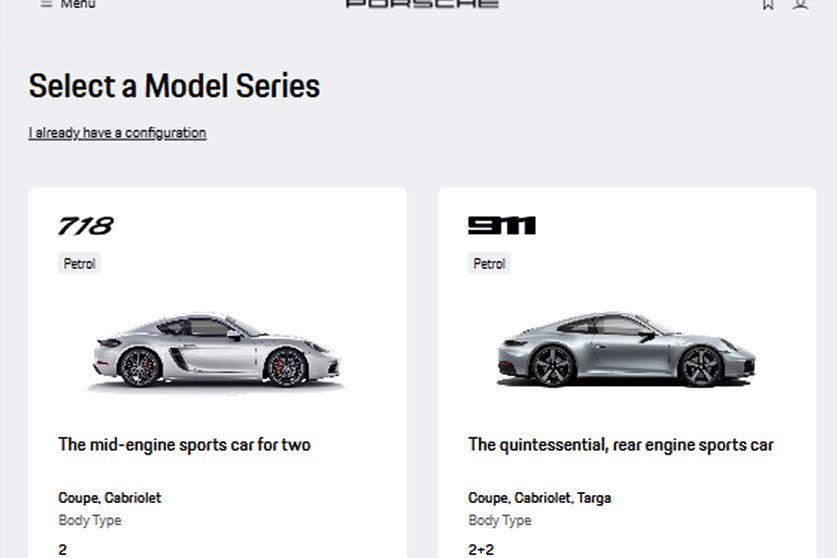Click the 911 model logo
The image size is (837, 558).
click(x=502, y=225)
